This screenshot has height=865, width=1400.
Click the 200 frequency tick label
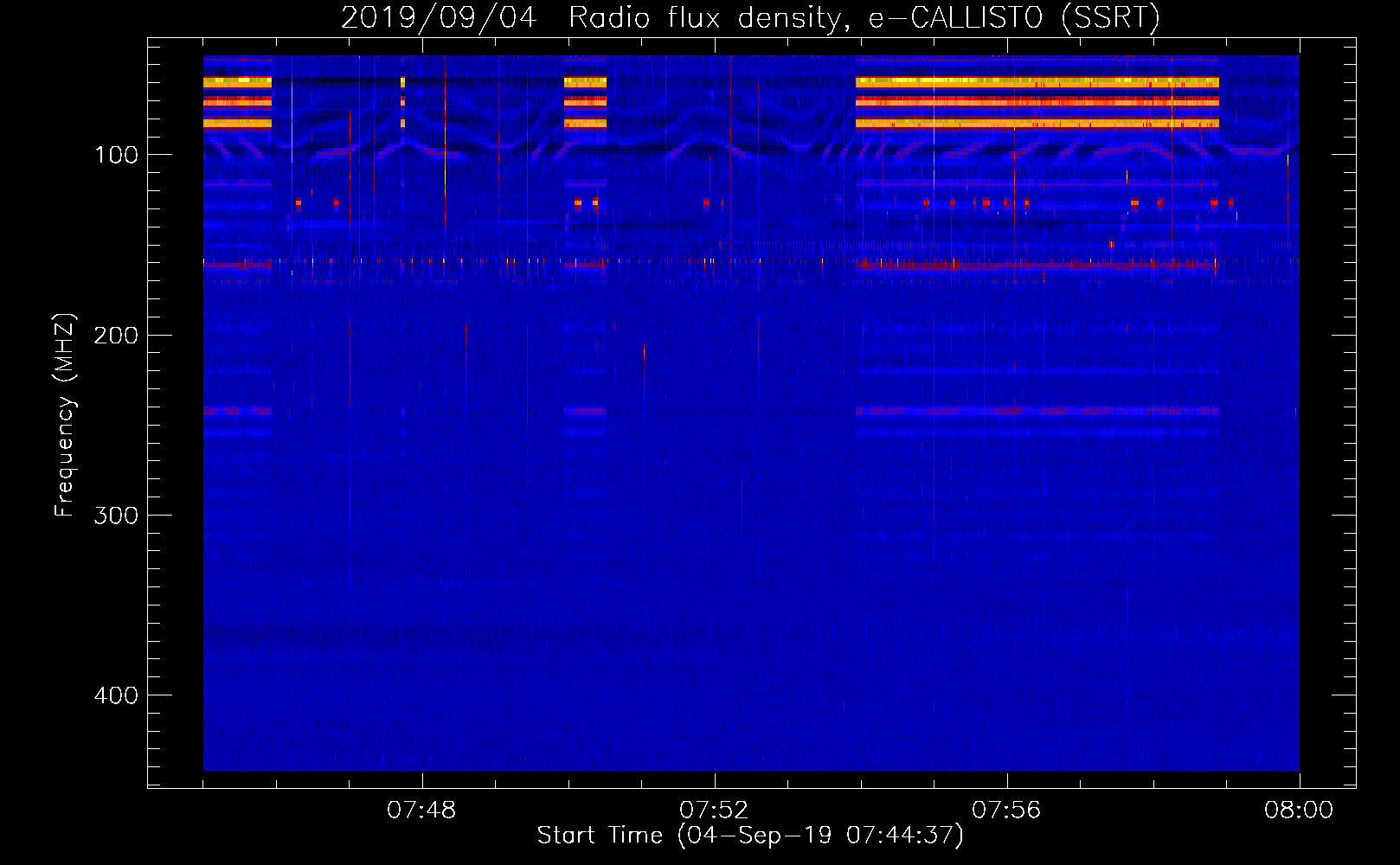pos(116,336)
